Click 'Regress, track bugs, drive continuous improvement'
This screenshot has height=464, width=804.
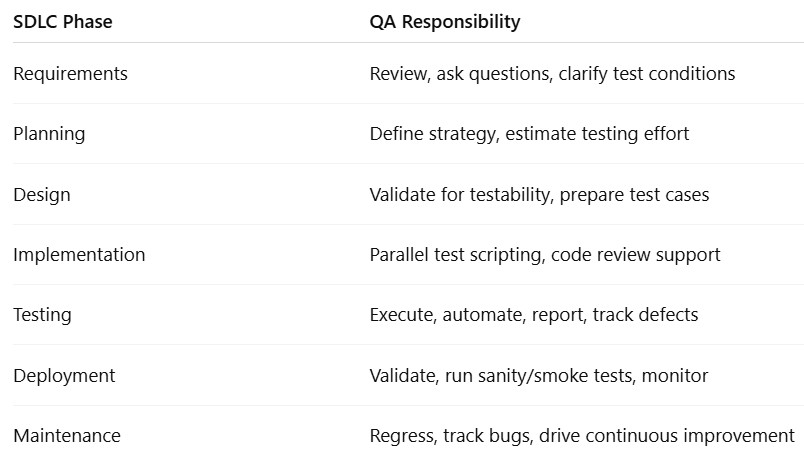click(582, 436)
